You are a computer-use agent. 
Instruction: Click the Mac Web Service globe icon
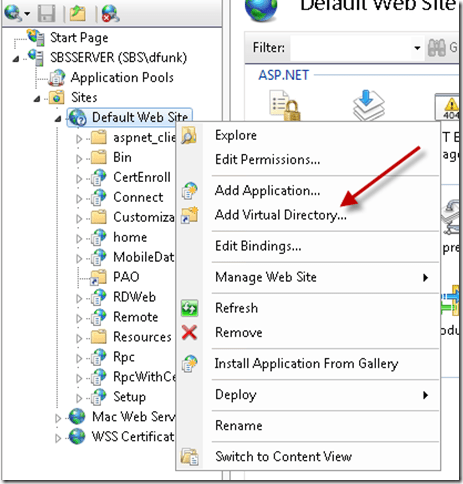click(77, 416)
